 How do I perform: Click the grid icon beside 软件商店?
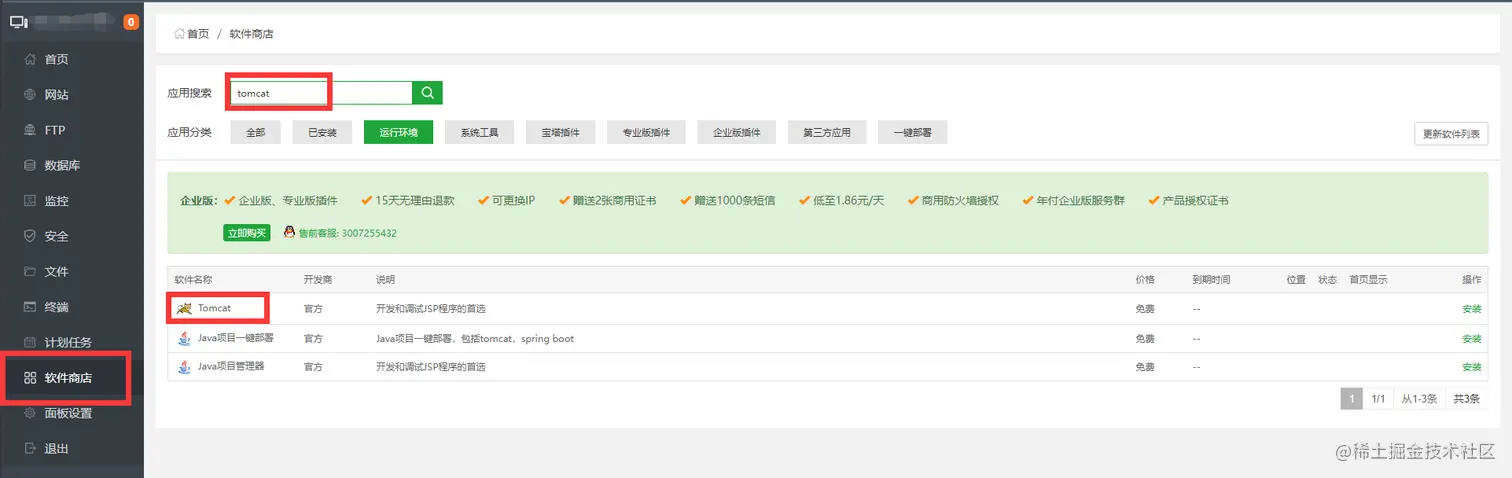point(30,378)
